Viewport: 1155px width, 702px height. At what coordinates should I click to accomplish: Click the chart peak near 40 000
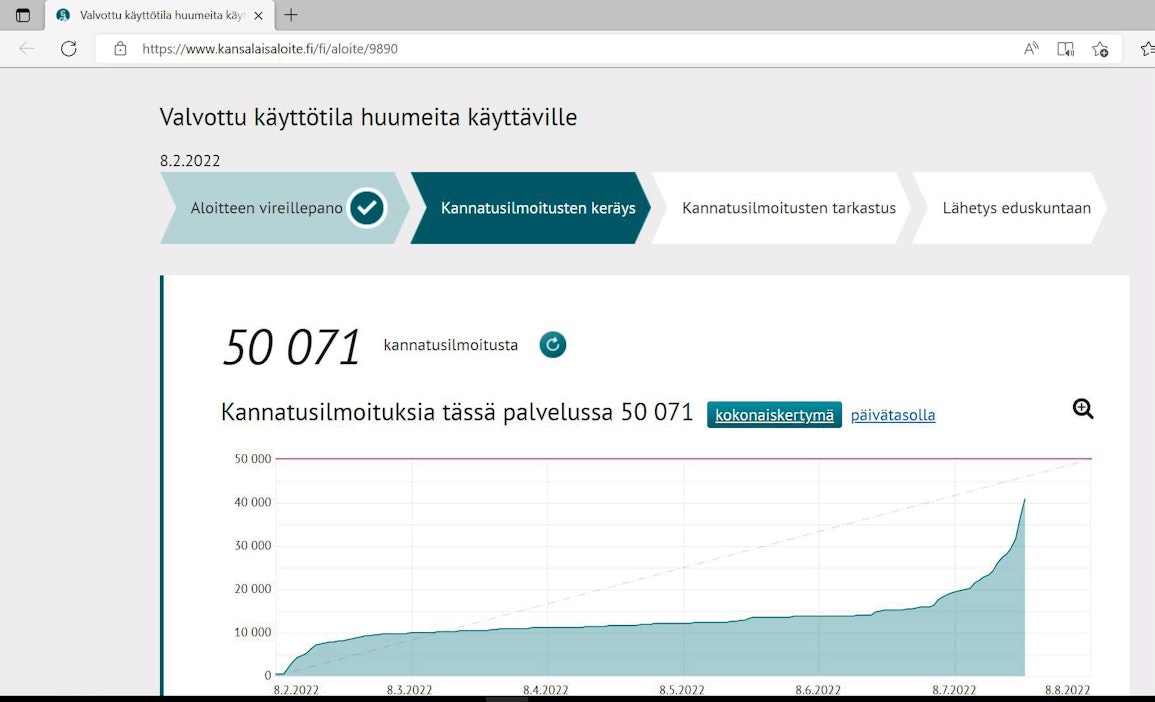point(1024,500)
